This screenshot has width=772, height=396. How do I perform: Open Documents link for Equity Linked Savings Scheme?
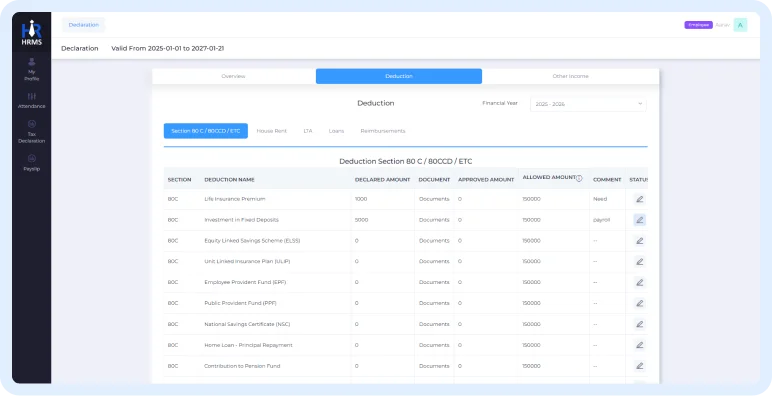point(434,241)
